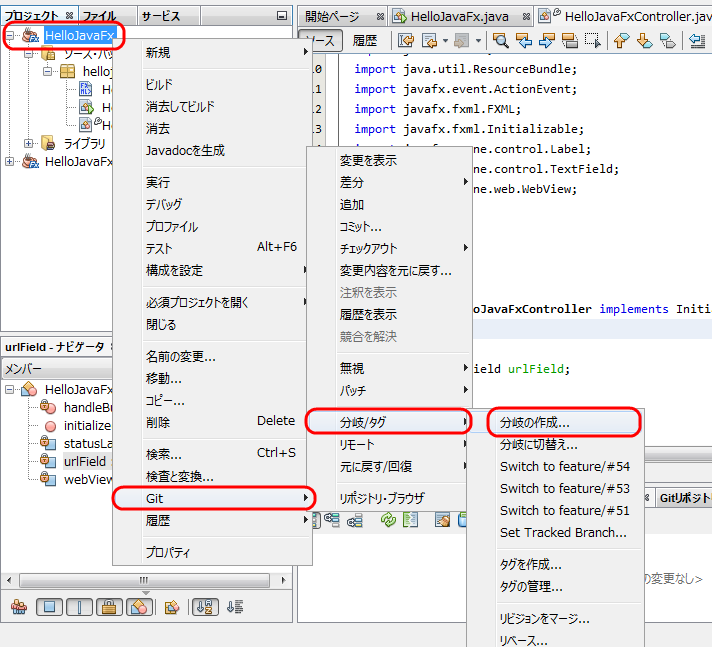Minimize the Projects panel group

point(282,16)
